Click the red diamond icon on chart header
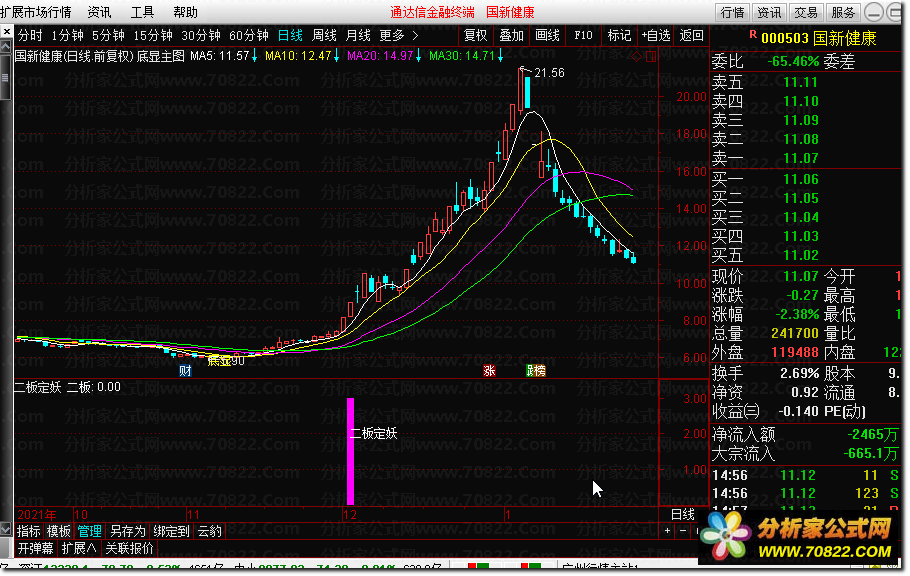910x576 pixels. click(637, 57)
